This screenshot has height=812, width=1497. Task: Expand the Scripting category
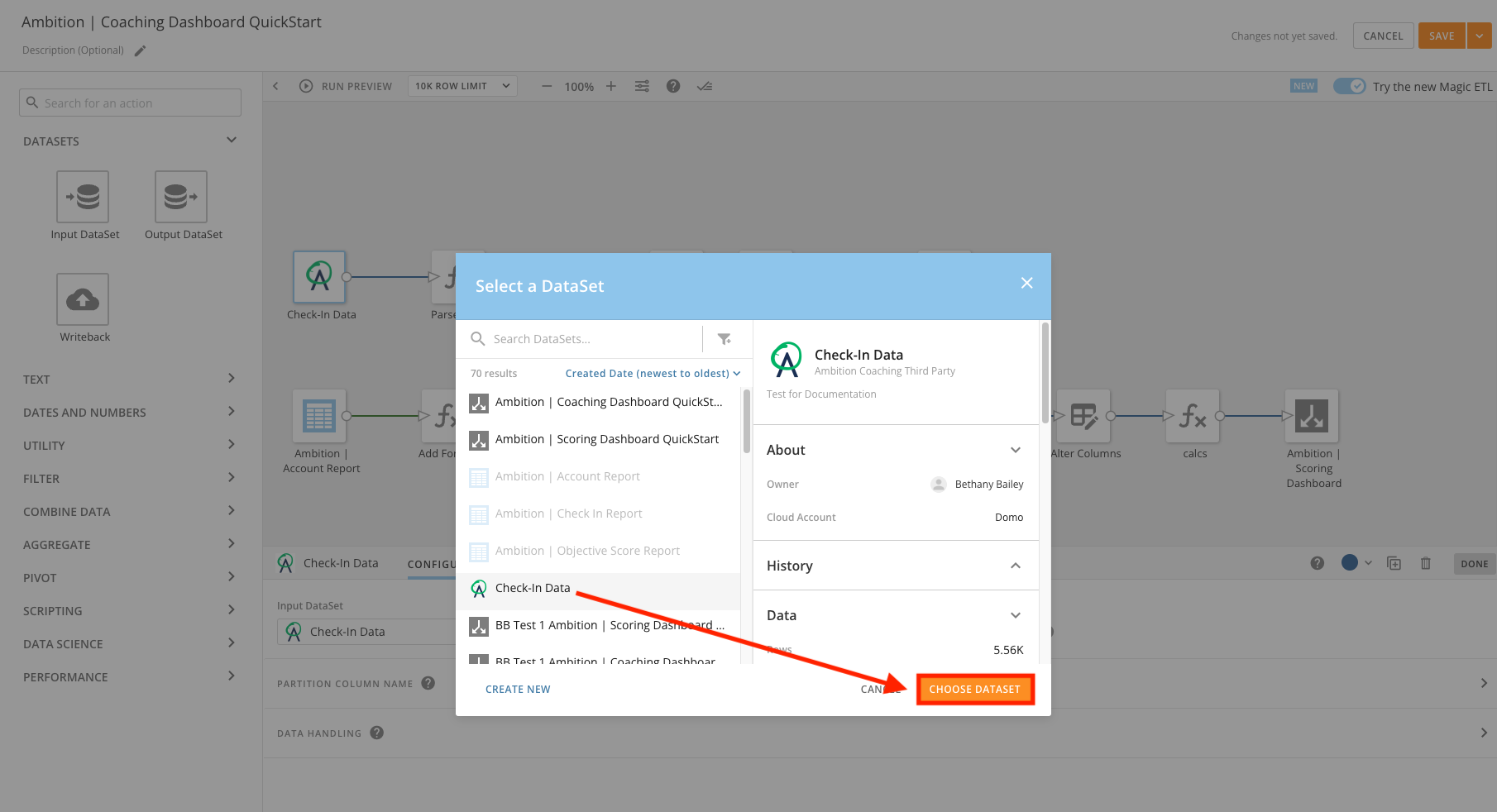coord(232,610)
